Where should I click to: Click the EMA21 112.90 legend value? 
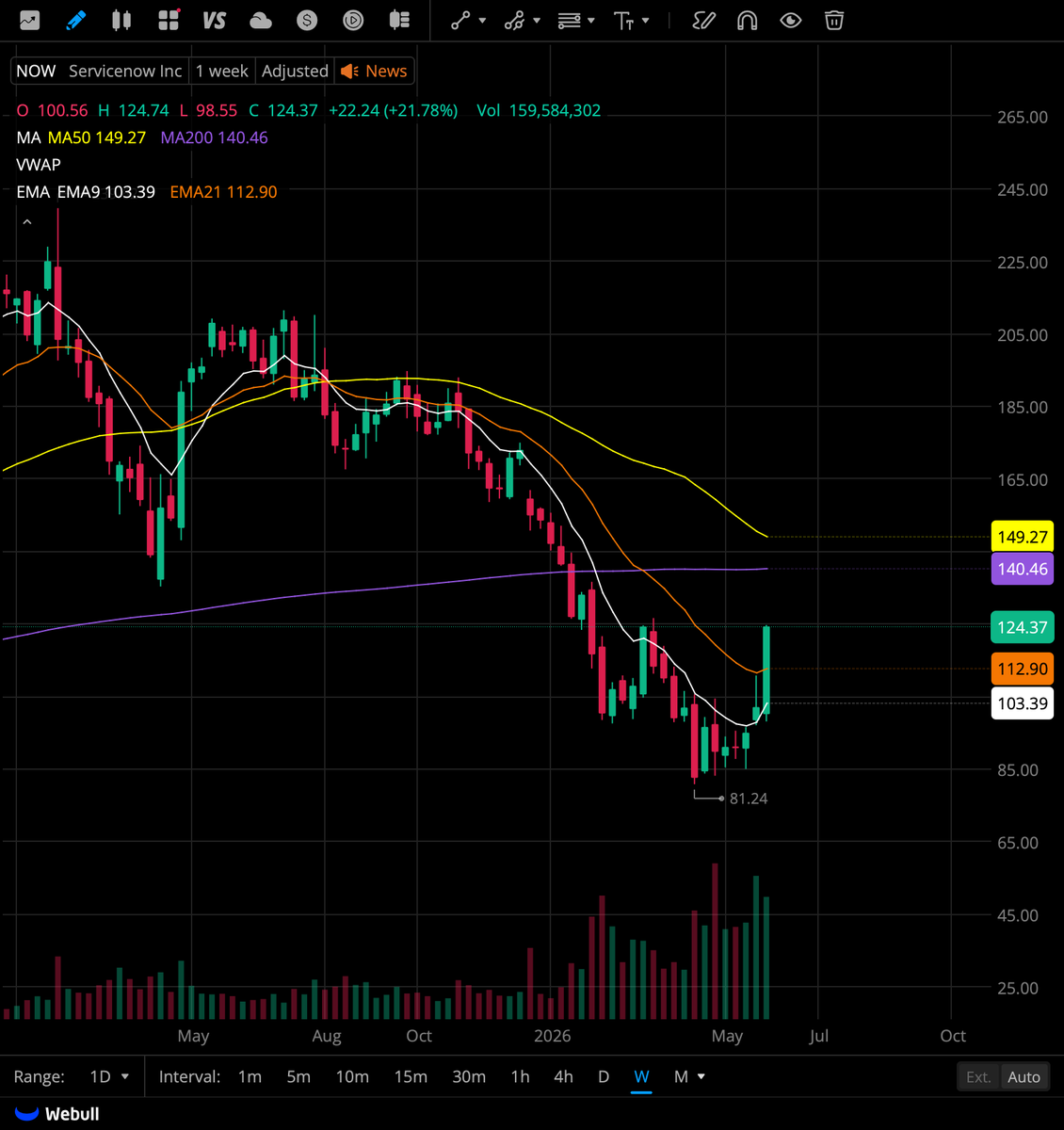[223, 192]
